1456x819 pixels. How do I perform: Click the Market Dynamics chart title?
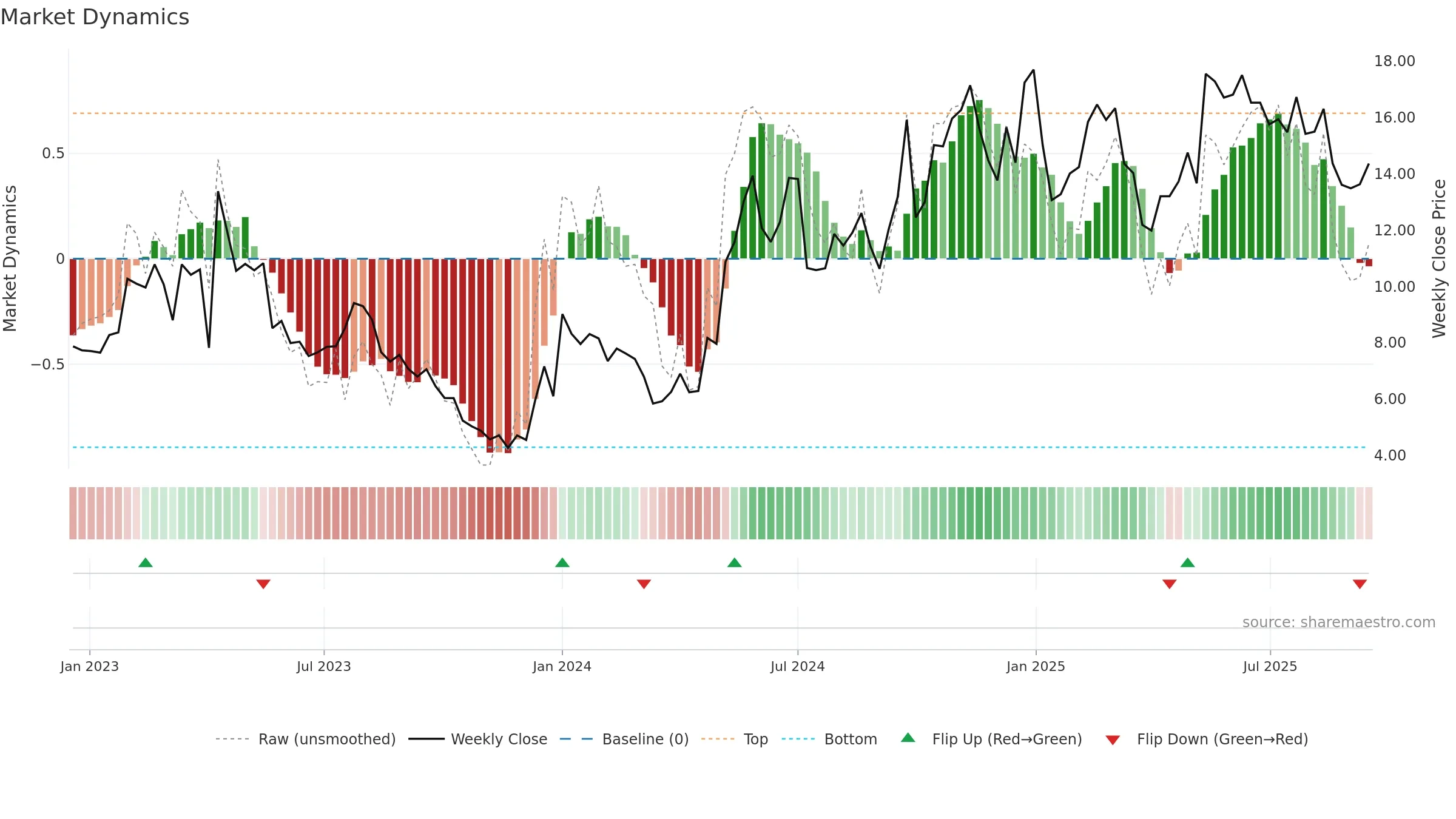click(95, 17)
